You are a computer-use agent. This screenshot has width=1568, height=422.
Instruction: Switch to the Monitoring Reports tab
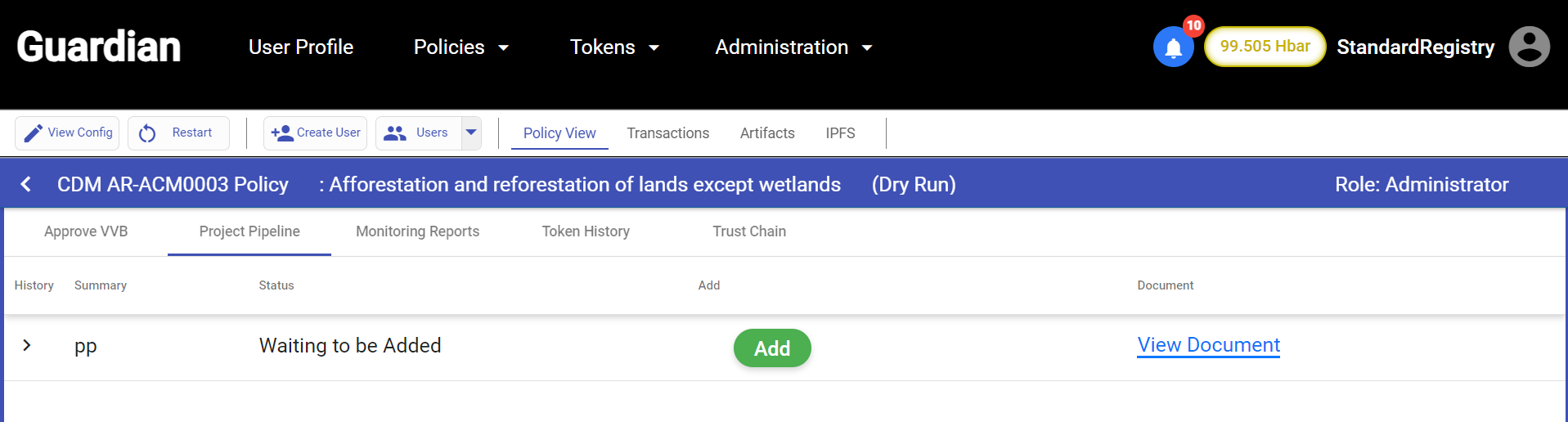coord(417,231)
